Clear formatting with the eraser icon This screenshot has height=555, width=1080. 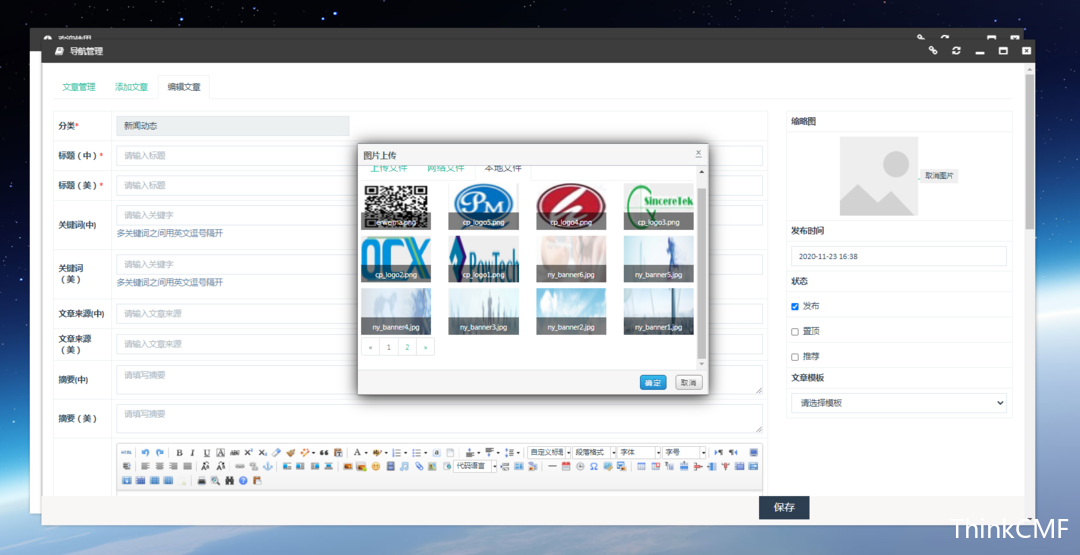[276, 452]
